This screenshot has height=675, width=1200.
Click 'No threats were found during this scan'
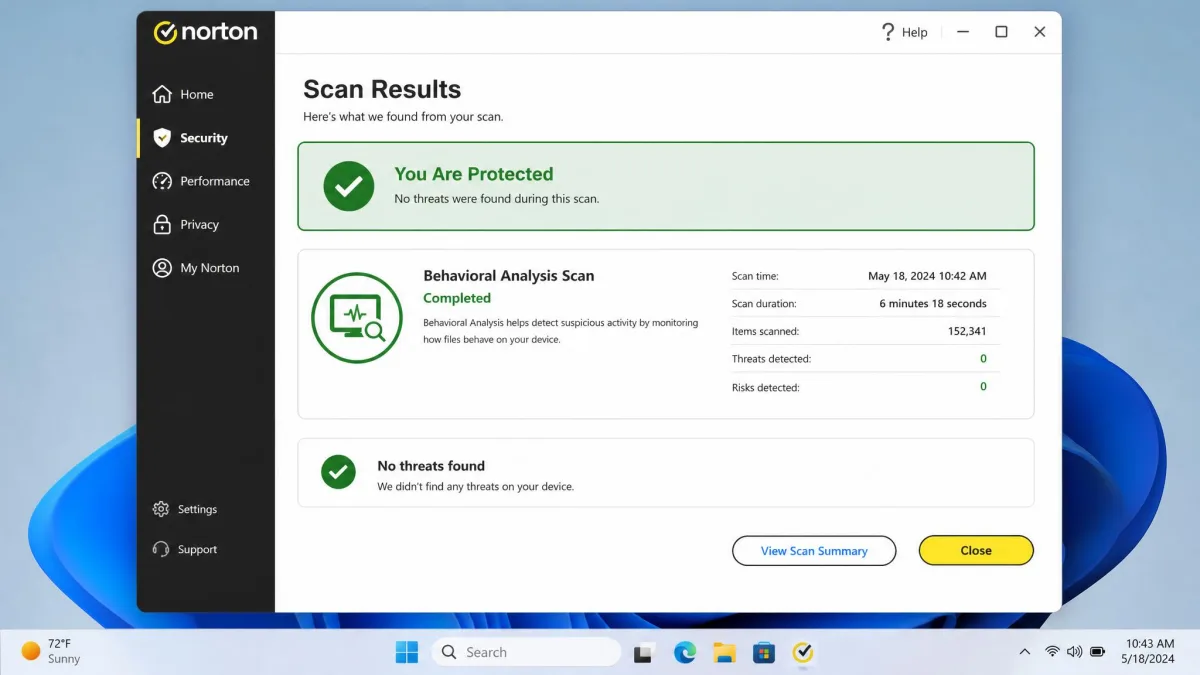click(x=497, y=199)
